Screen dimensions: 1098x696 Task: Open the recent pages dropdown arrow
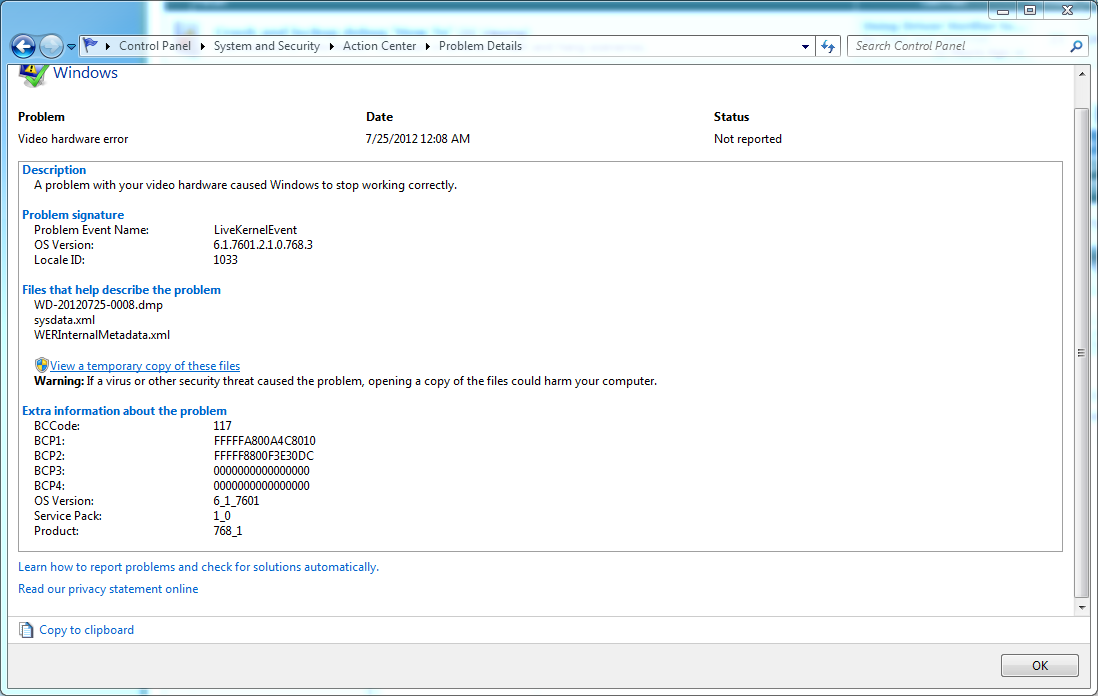coord(71,48)
